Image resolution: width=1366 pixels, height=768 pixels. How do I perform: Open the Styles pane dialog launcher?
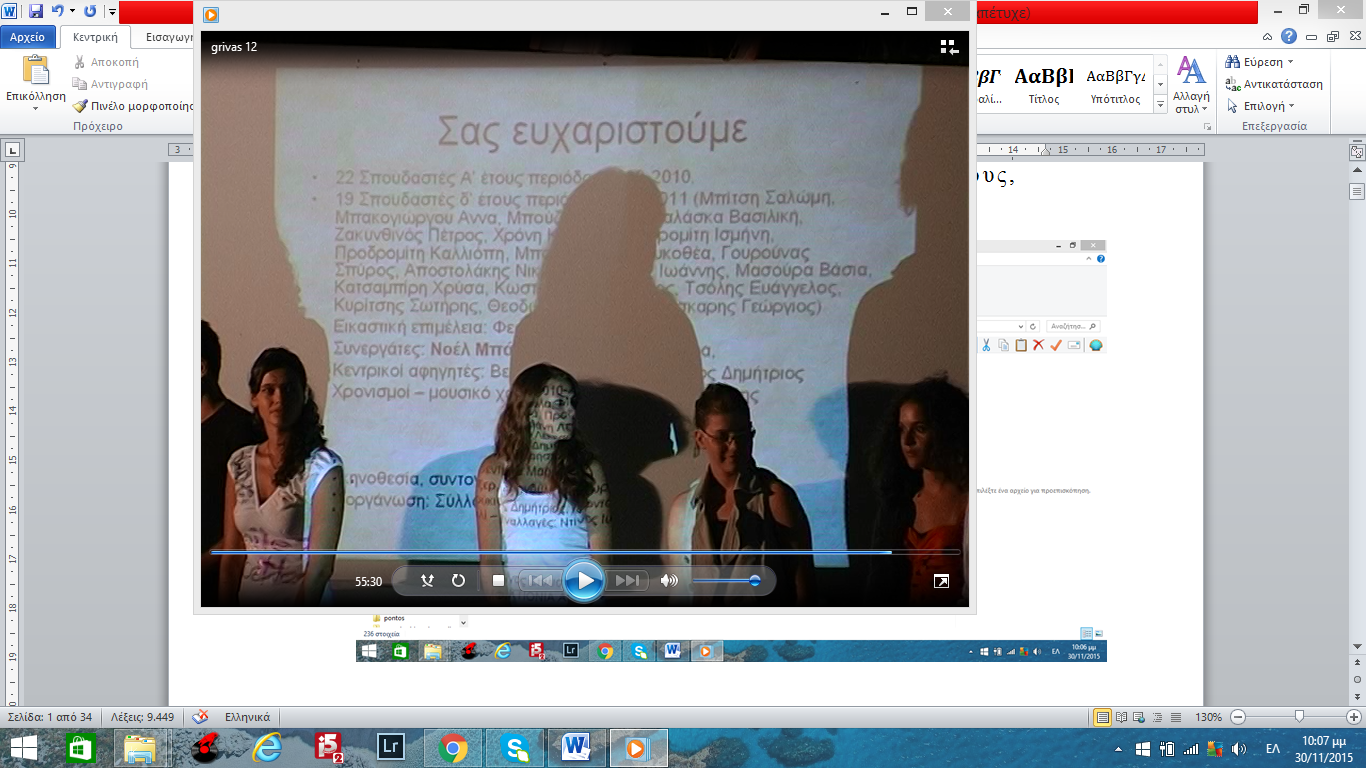pyautogui.click(x=1208, y=127)
